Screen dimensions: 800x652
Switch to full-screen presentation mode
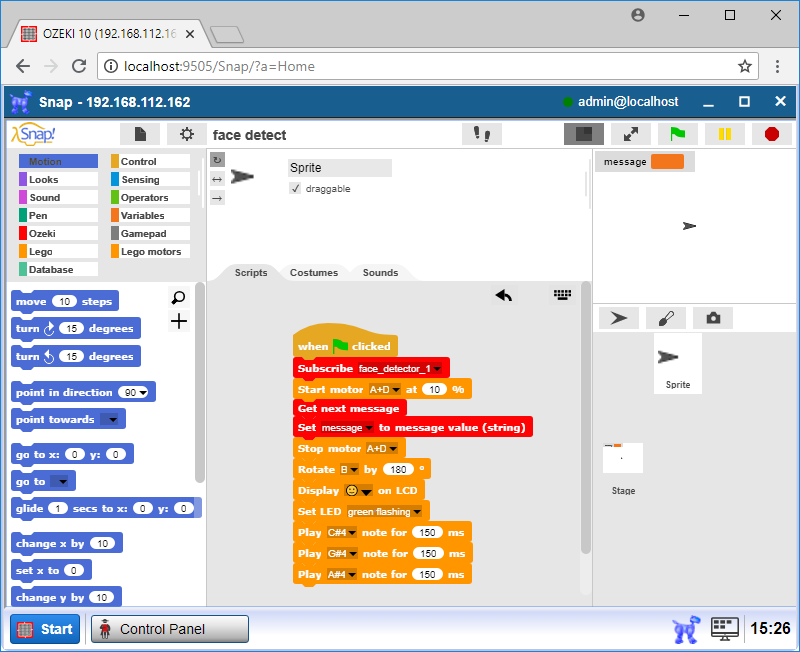pos(631,134)
